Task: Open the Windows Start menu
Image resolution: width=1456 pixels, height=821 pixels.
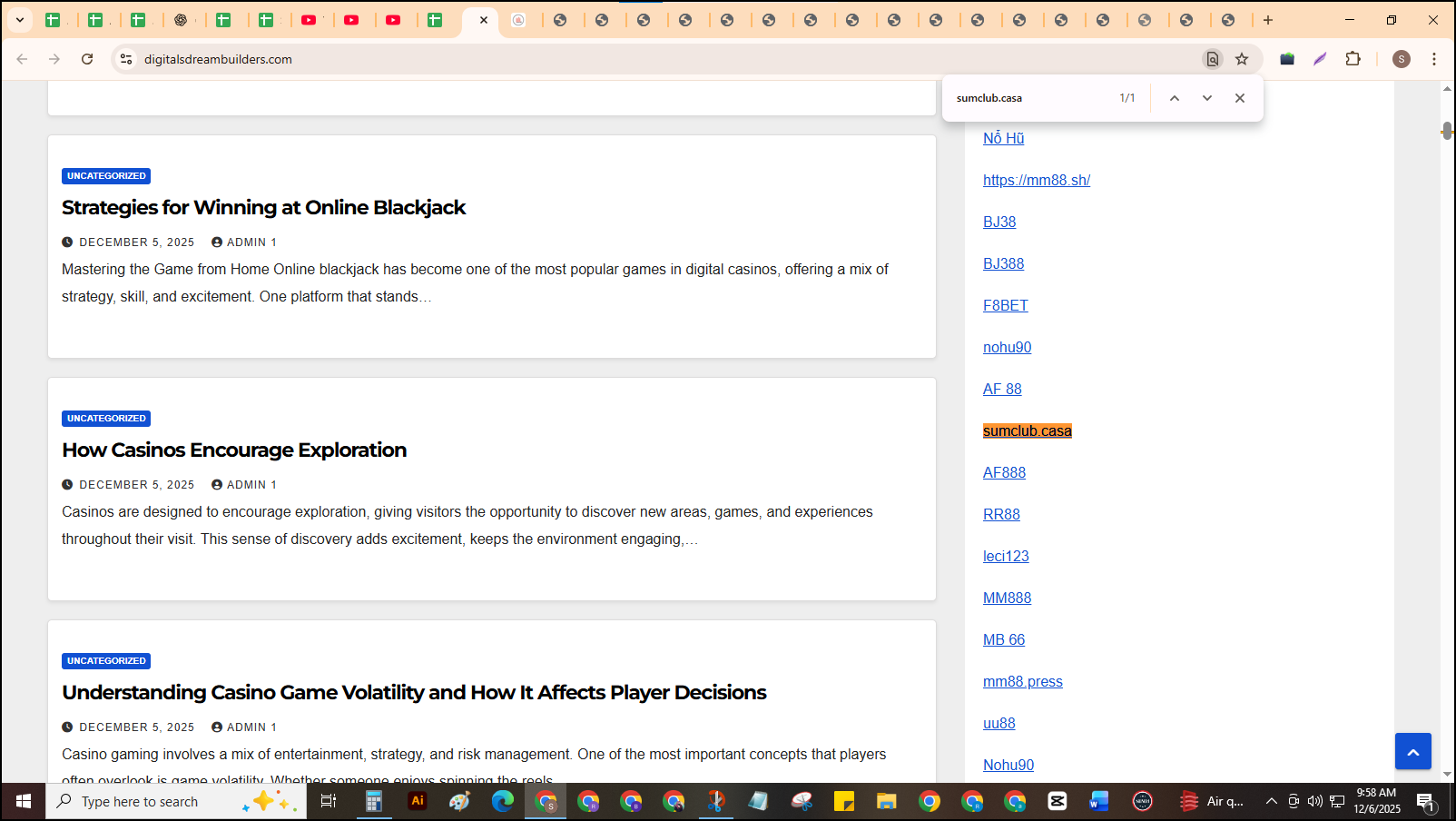Action: [24, 801]
